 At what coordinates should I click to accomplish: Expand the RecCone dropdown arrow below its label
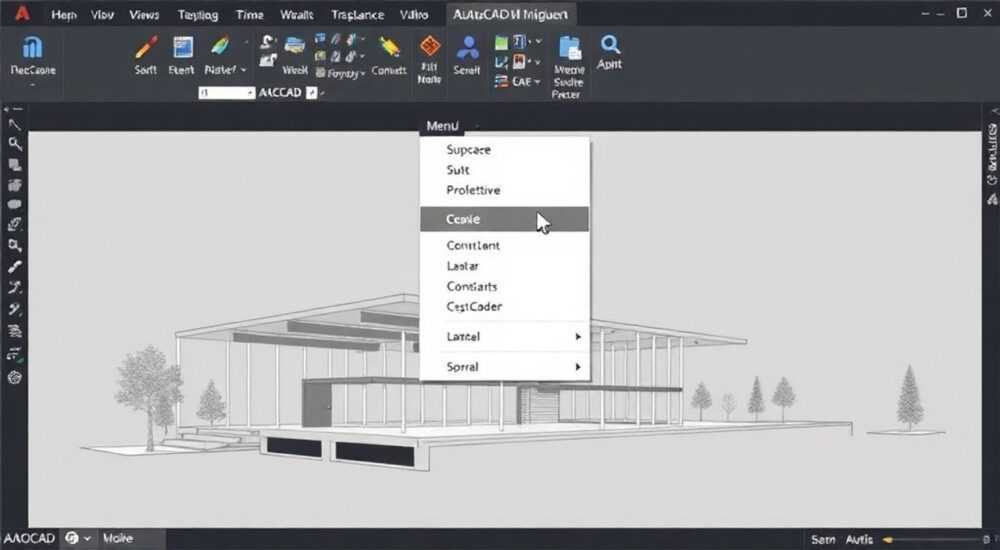[x=32, y=84]
